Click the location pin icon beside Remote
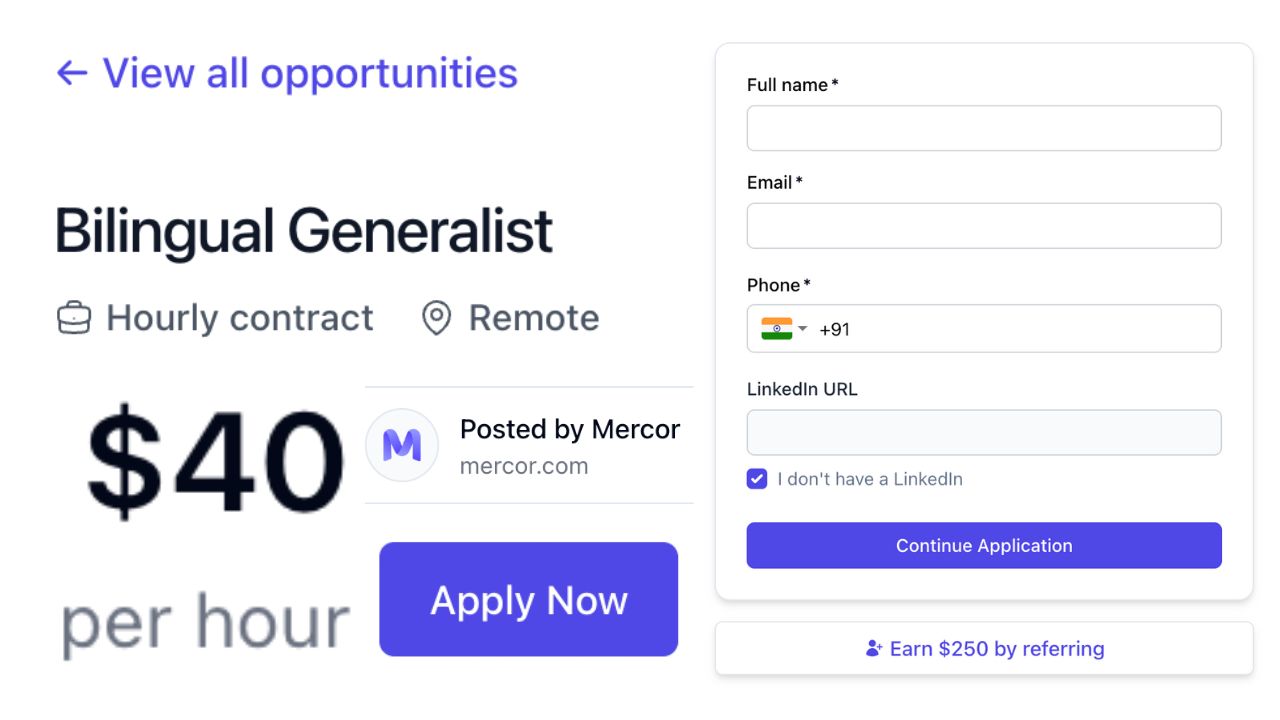Image resolution: width=1280 pixels, height=720 pixels. (437, 318)
